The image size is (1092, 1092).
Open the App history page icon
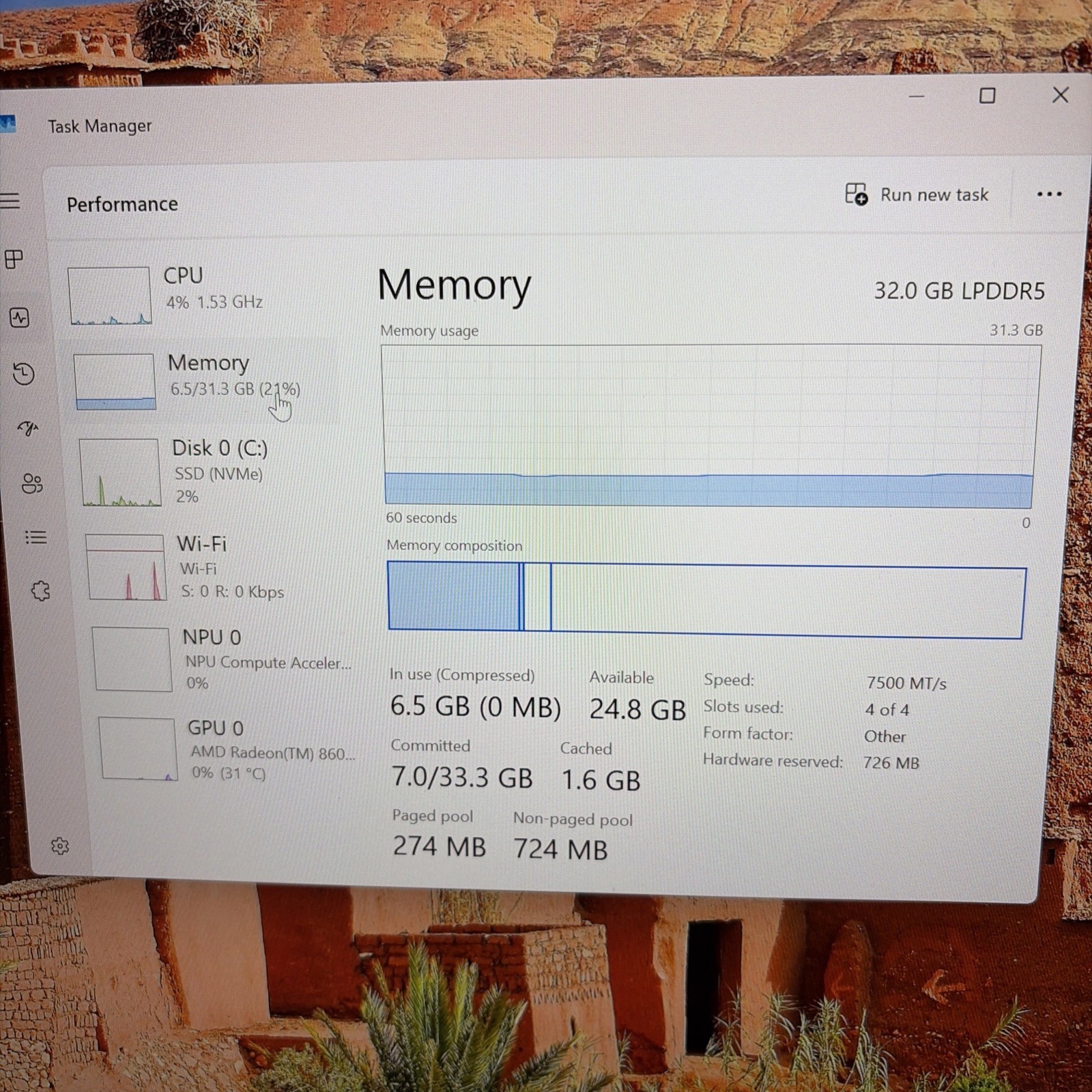(x=23, y=373)
